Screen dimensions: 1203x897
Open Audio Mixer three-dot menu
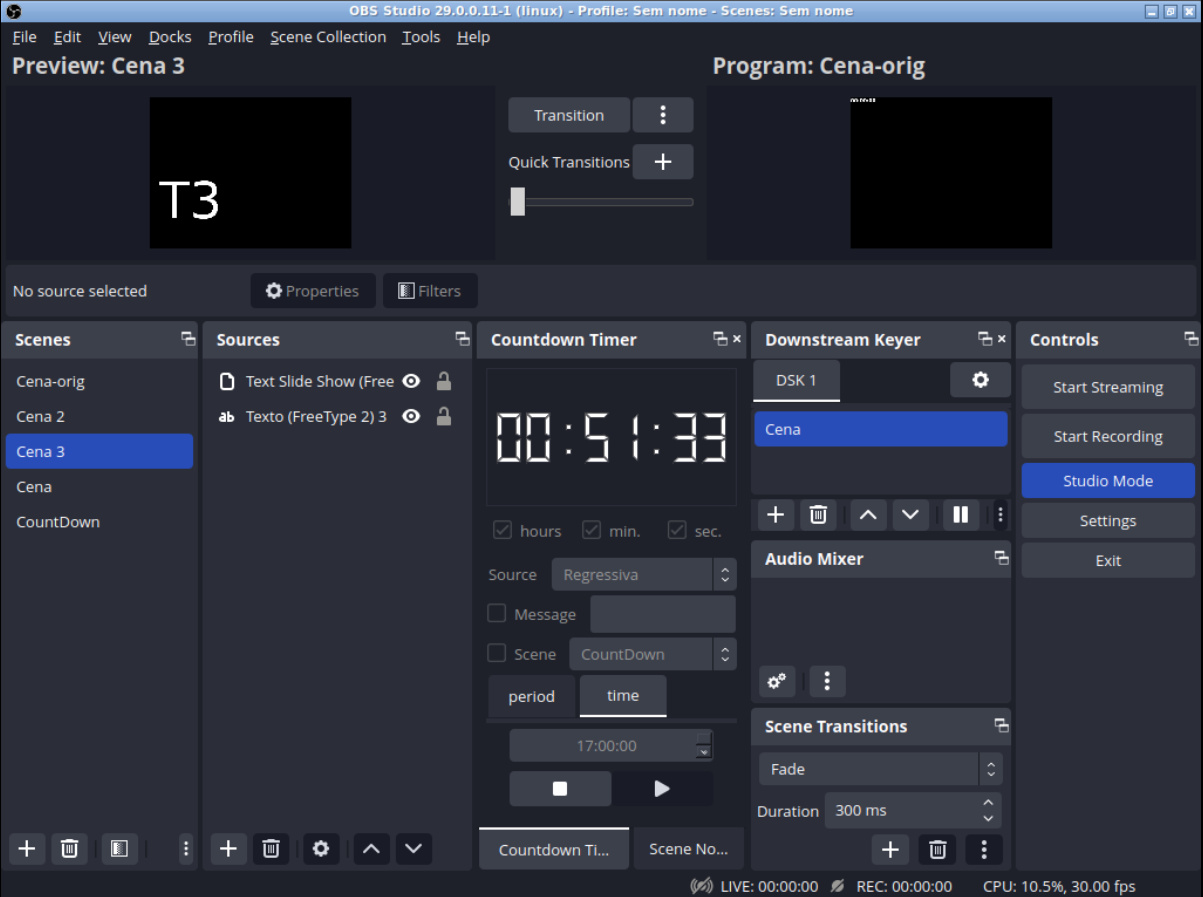pos(827,682)
